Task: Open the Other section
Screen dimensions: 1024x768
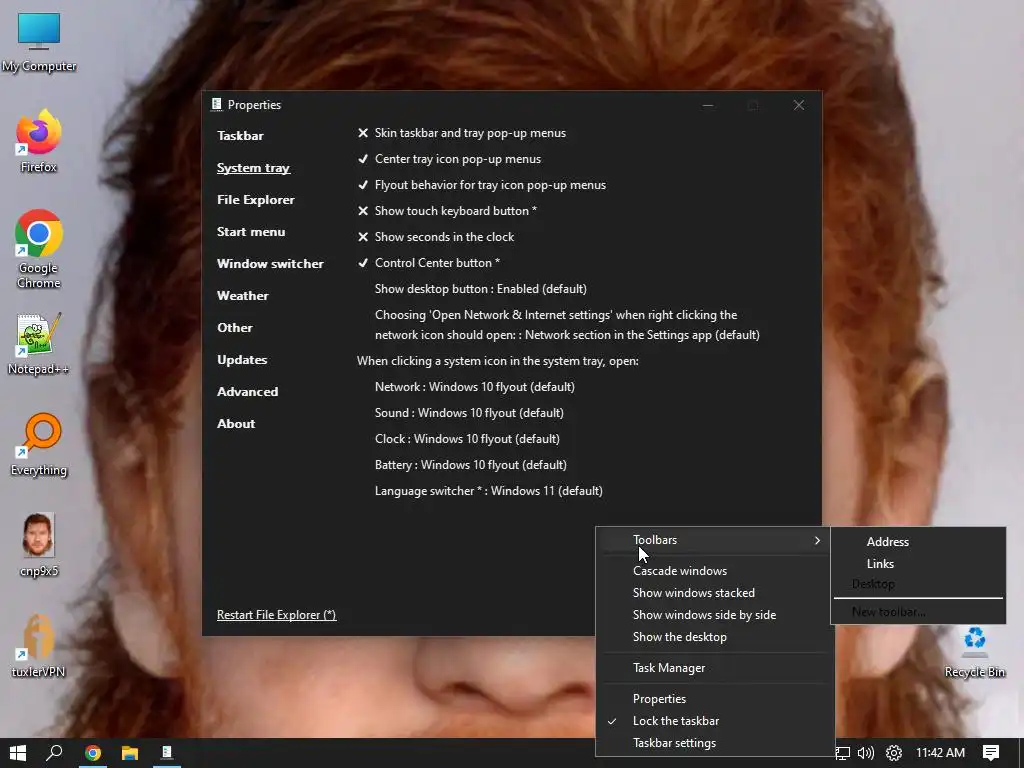Action: tap(234, 328)
